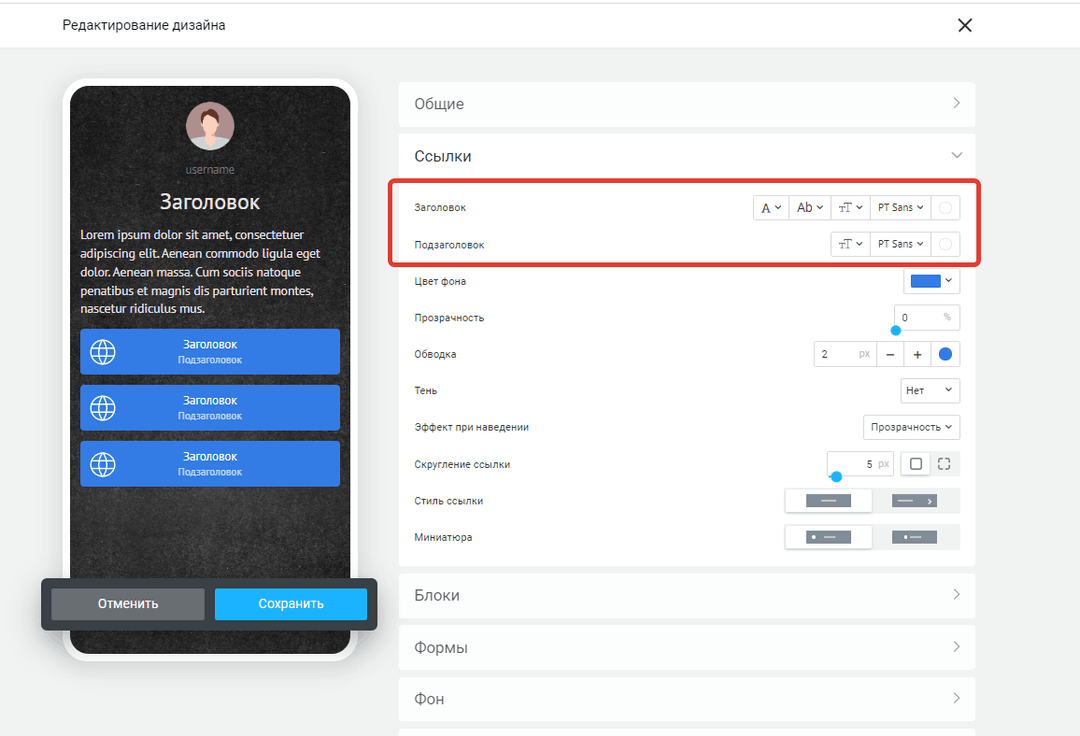Open Эффект при наведении dropdown

click(911, 427)
